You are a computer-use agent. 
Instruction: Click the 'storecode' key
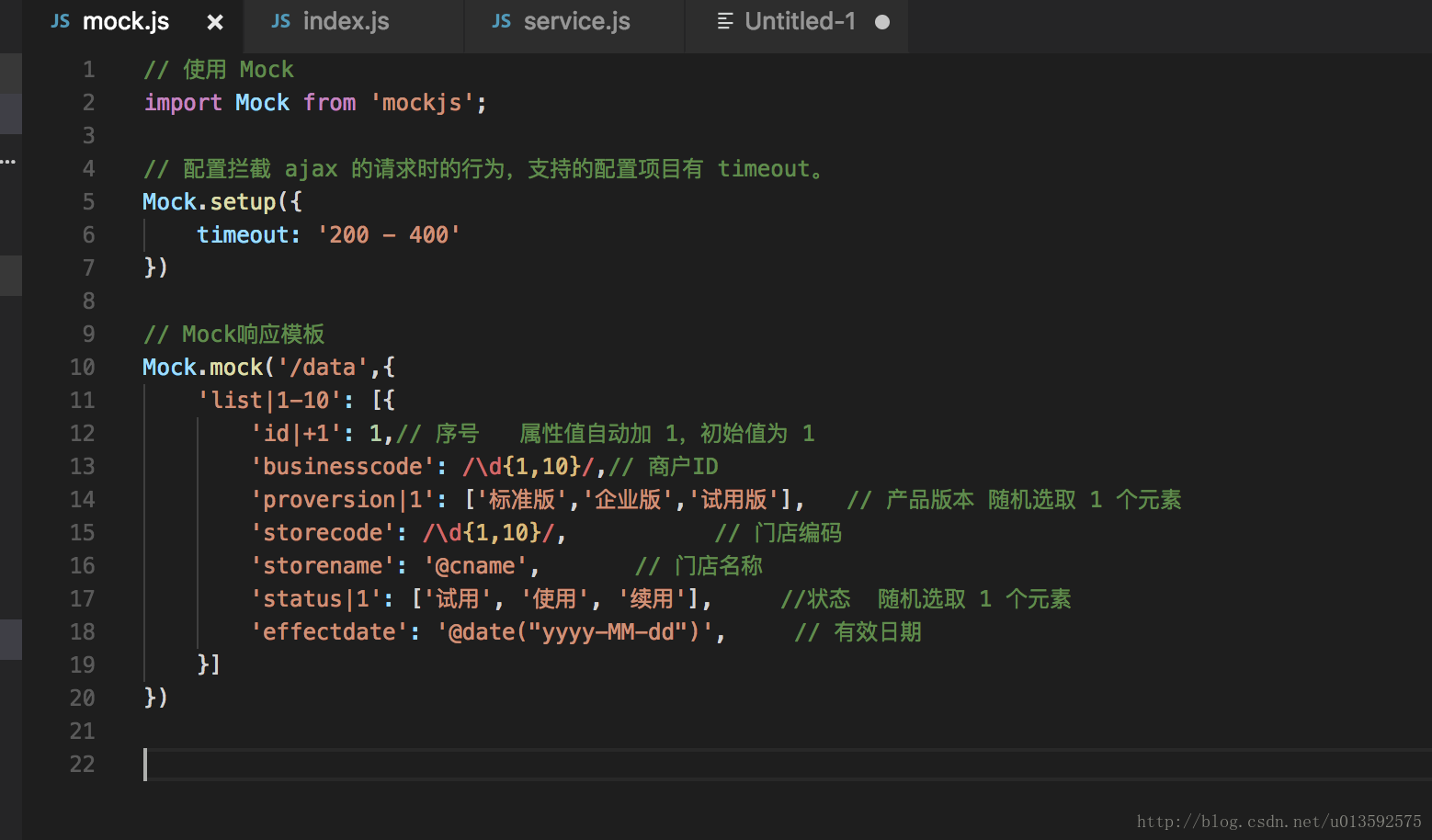pos(323,533)
